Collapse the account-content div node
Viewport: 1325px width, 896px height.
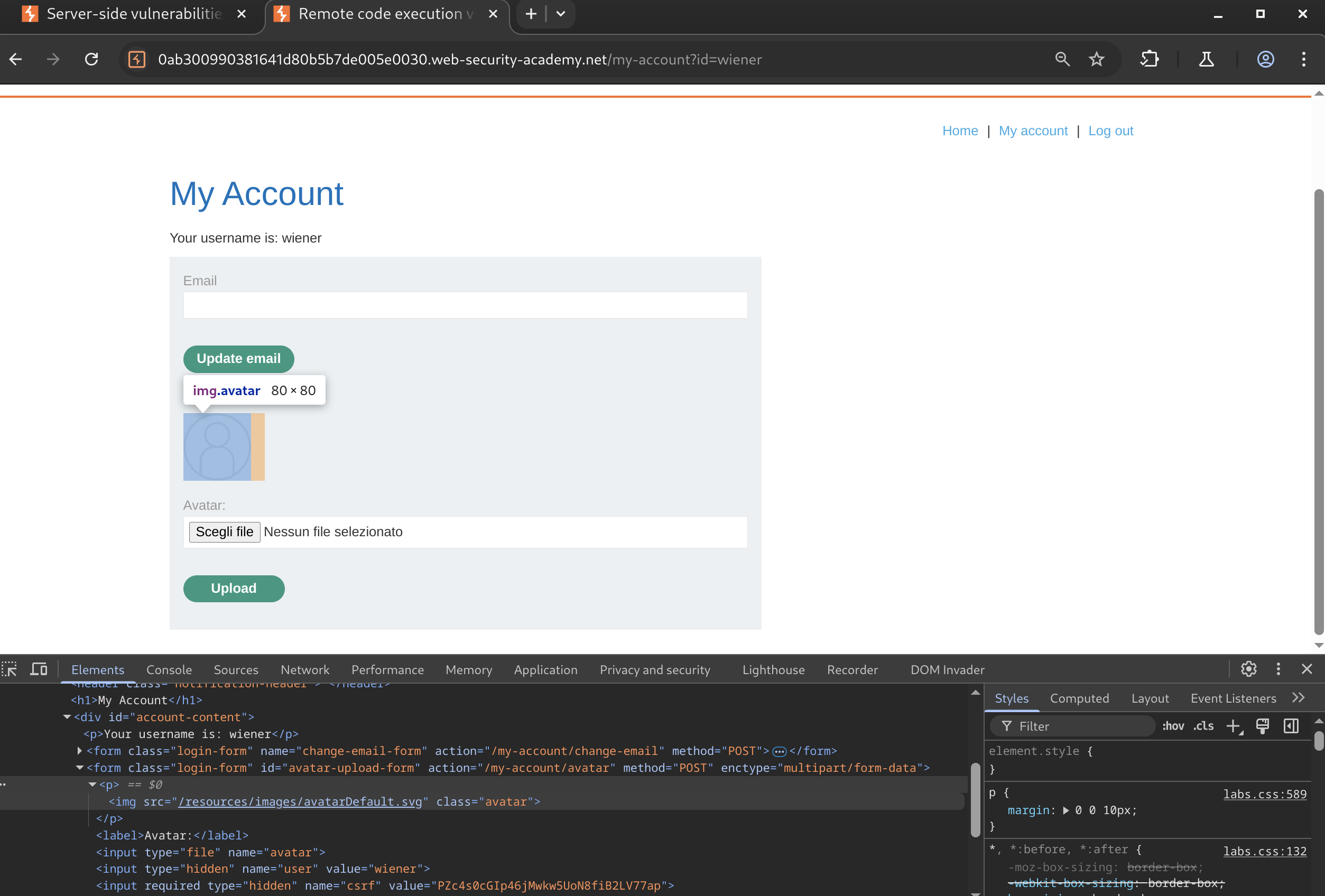[x=67, y=717]
